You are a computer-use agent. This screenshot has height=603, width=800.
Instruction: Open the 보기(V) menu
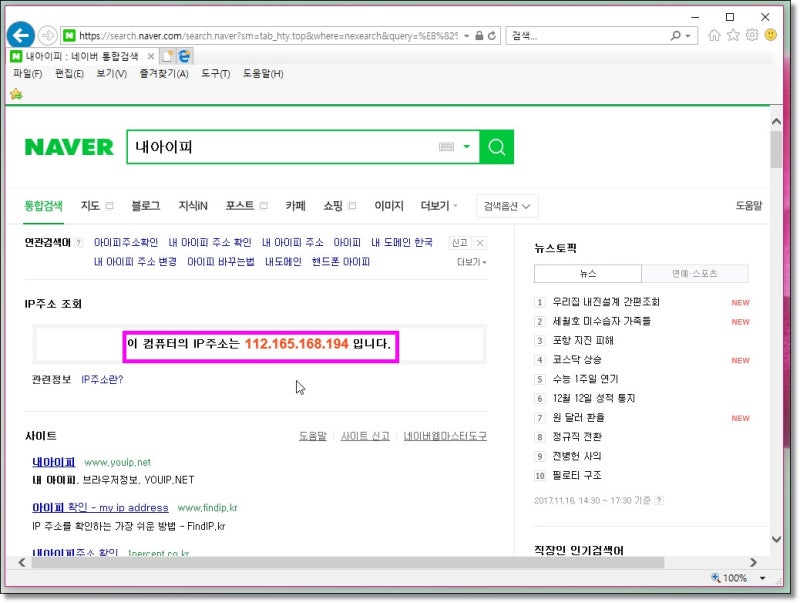click(111, 74)
